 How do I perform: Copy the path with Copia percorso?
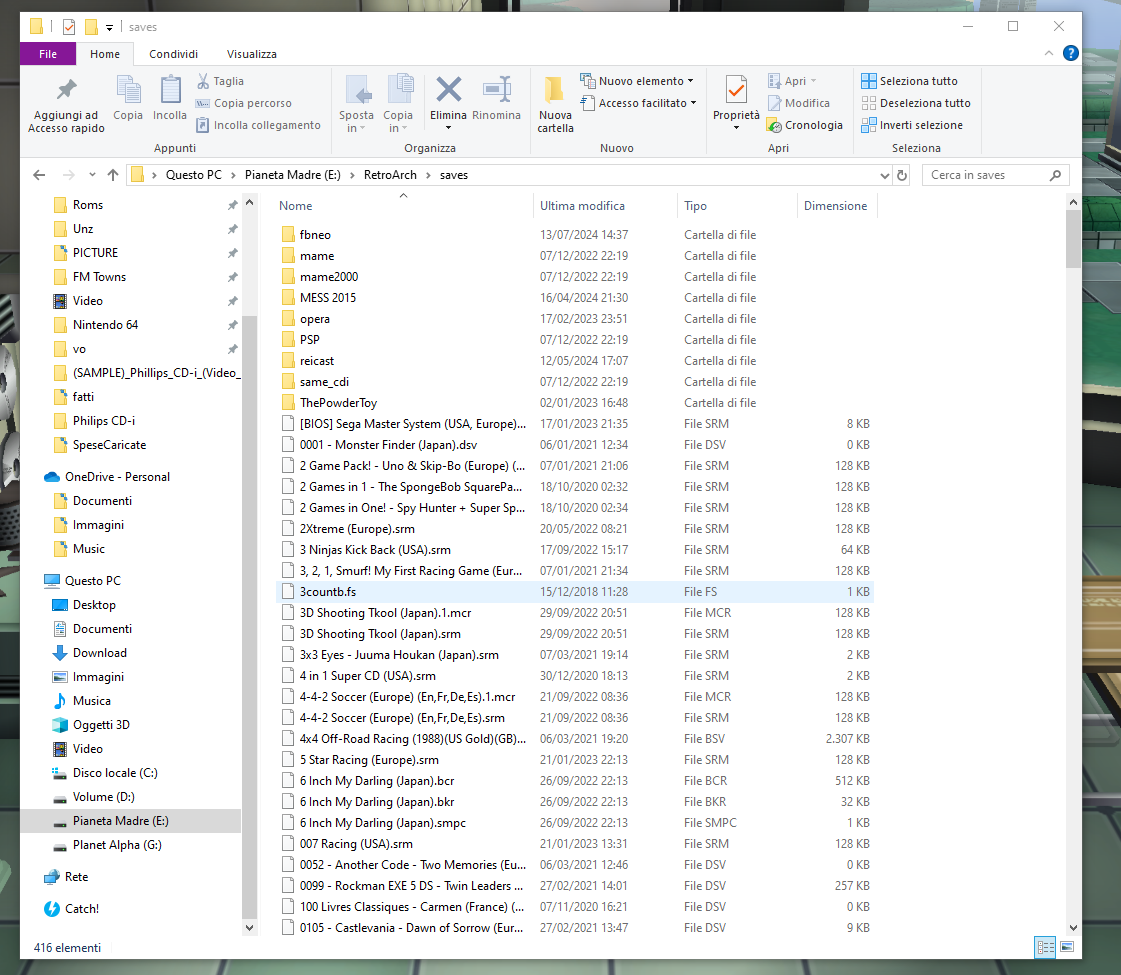click(x=245, y=104)
